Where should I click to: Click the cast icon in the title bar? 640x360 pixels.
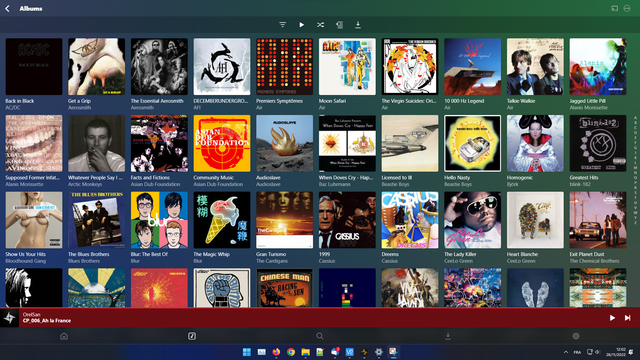click(x=615, y=9)
